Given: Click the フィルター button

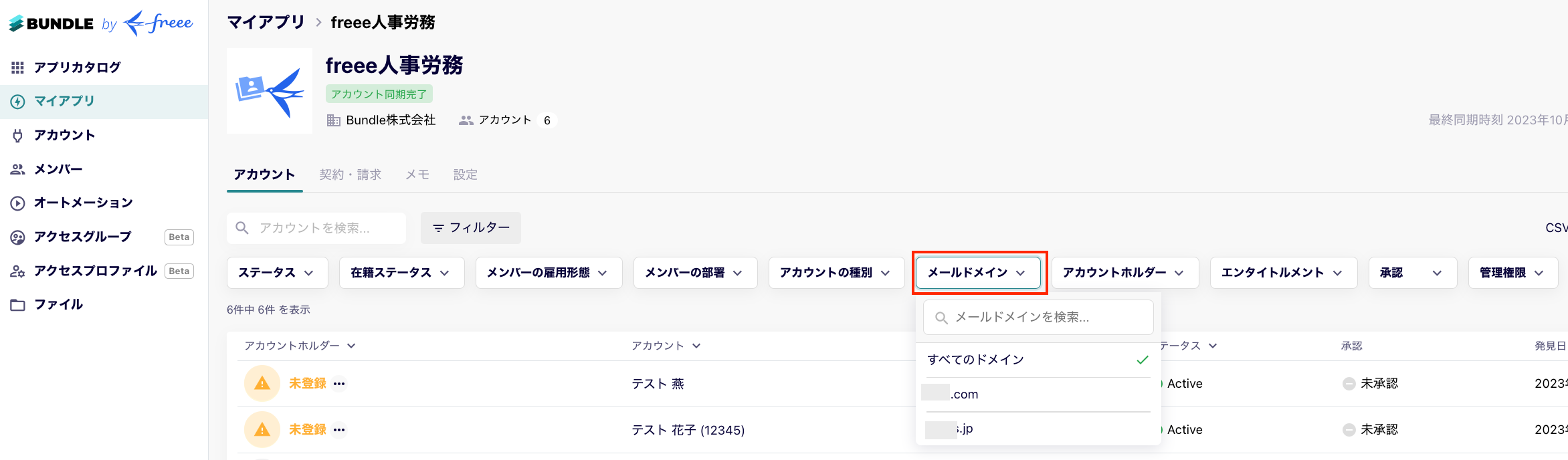Looking at the screenshot, I should click(x=471, y=228).
